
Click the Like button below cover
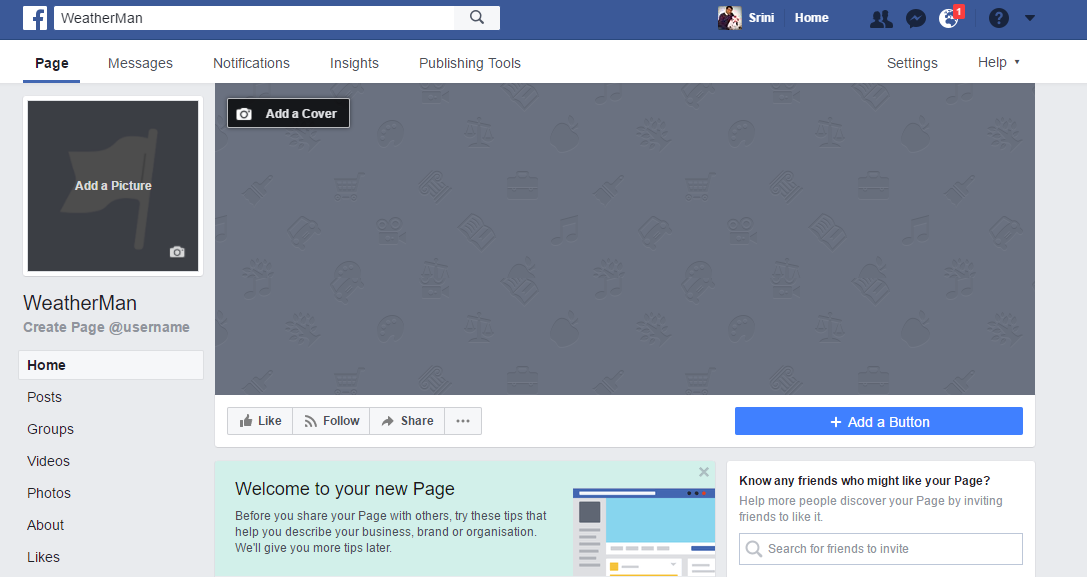[260, 421]
